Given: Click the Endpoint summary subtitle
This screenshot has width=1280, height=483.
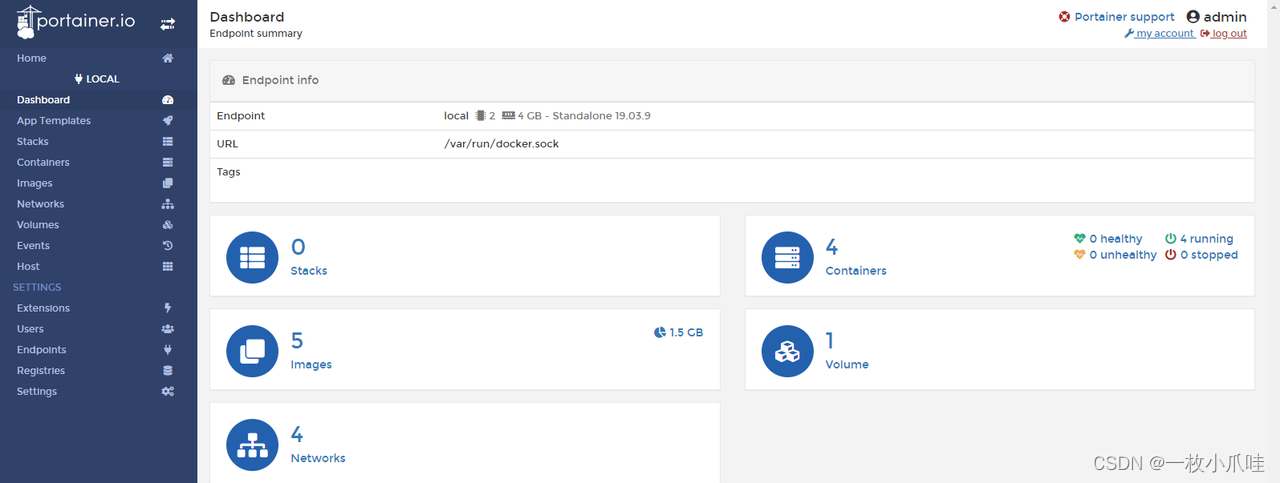Looking at the screenshot, I should pyautogui.click(x=256, y=33).
